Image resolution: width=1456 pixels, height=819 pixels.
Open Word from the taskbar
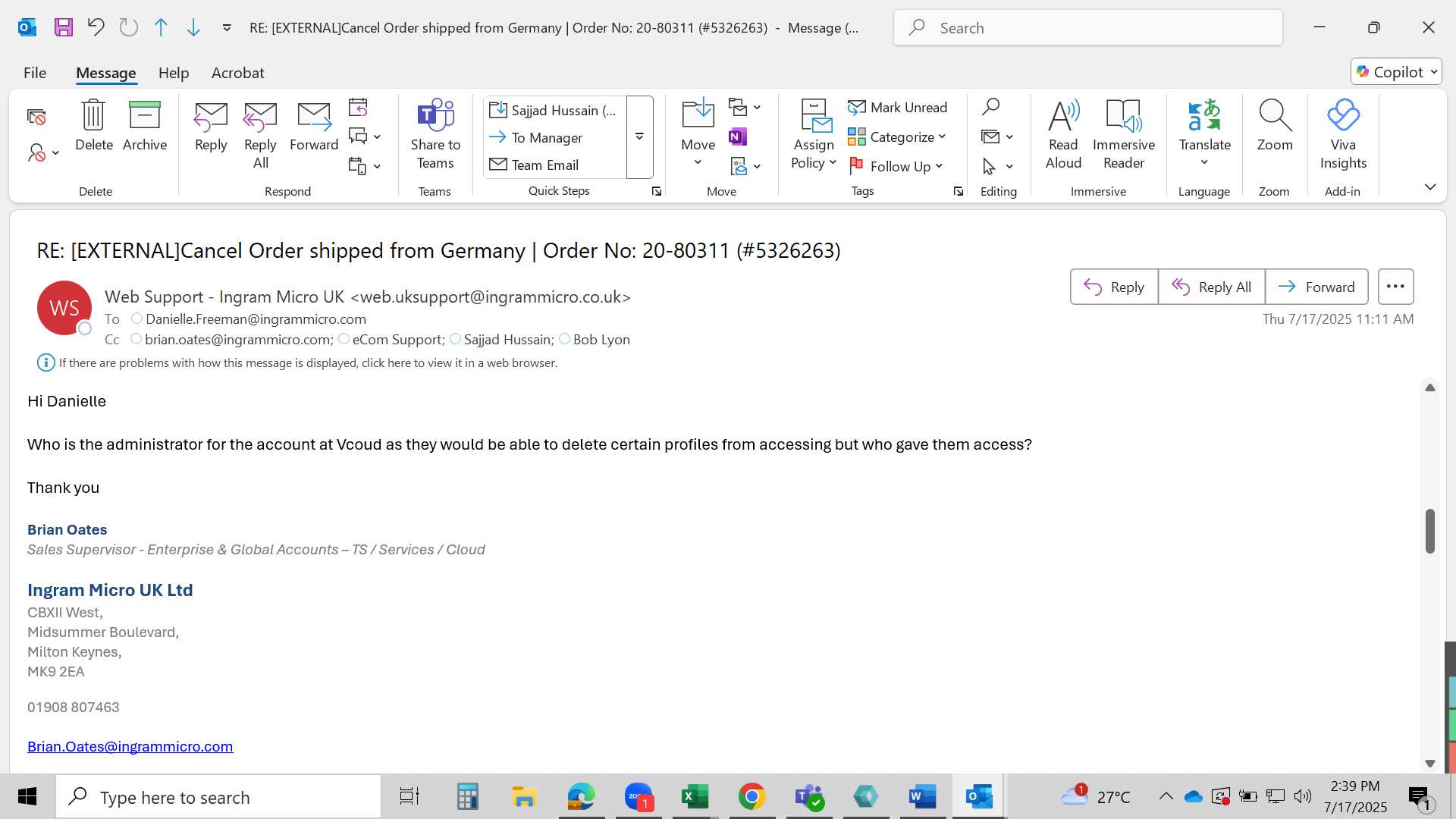(922, 796)
